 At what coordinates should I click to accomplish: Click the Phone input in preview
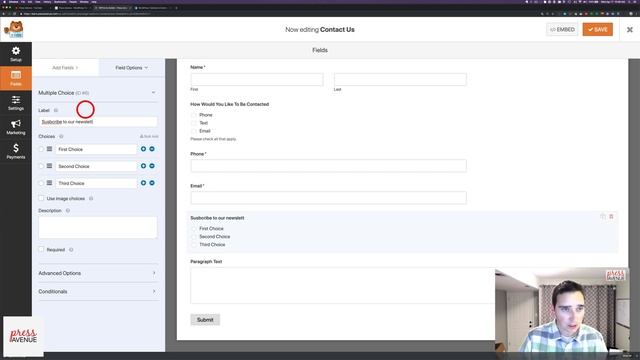pos(329,166)
